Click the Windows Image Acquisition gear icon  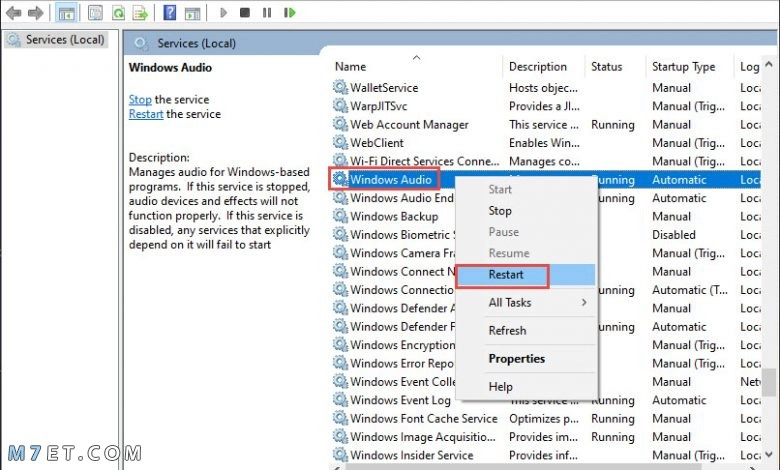pyautogui.click(x=340, y=437)
